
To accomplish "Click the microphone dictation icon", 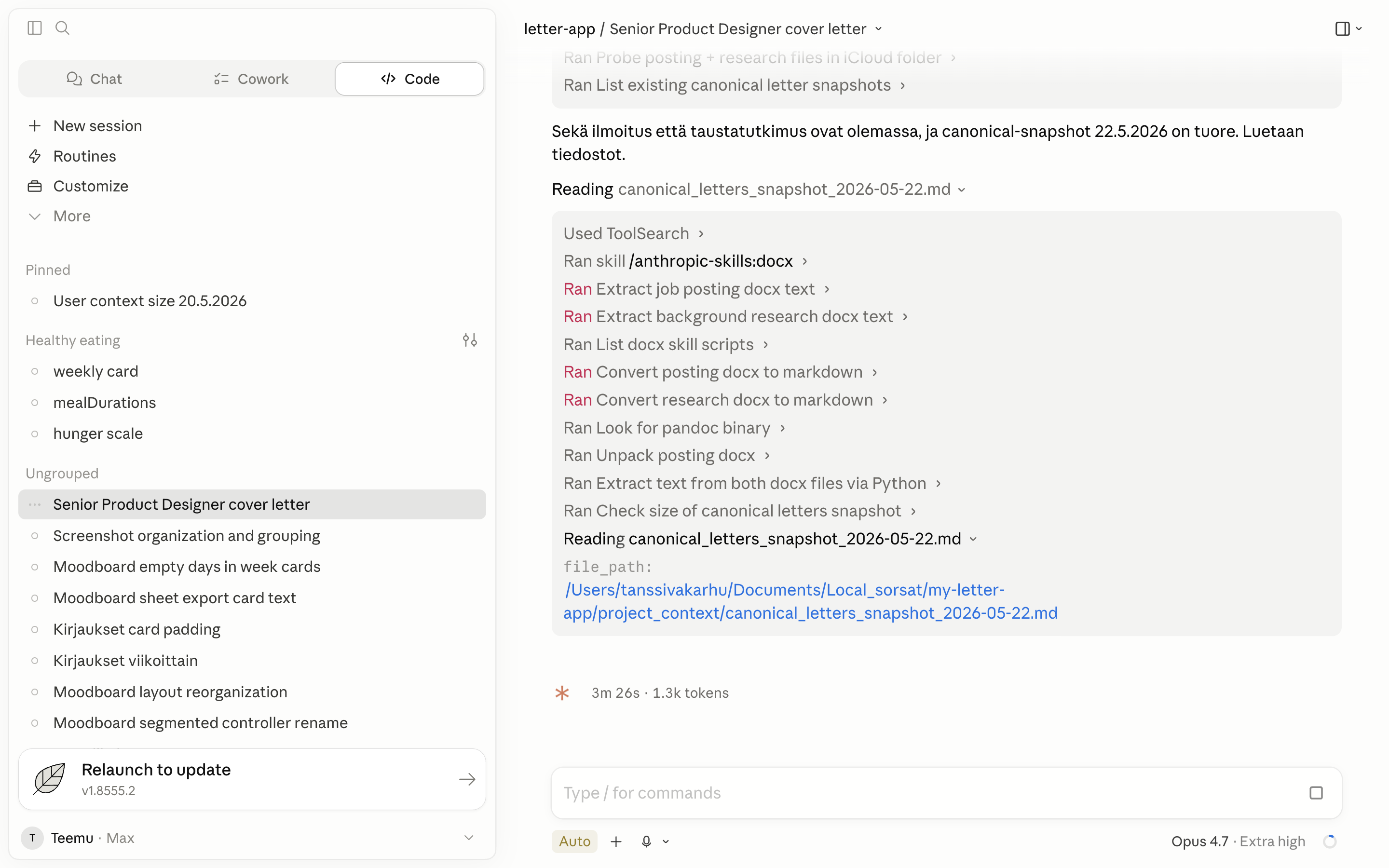I will tap(646, 841).
